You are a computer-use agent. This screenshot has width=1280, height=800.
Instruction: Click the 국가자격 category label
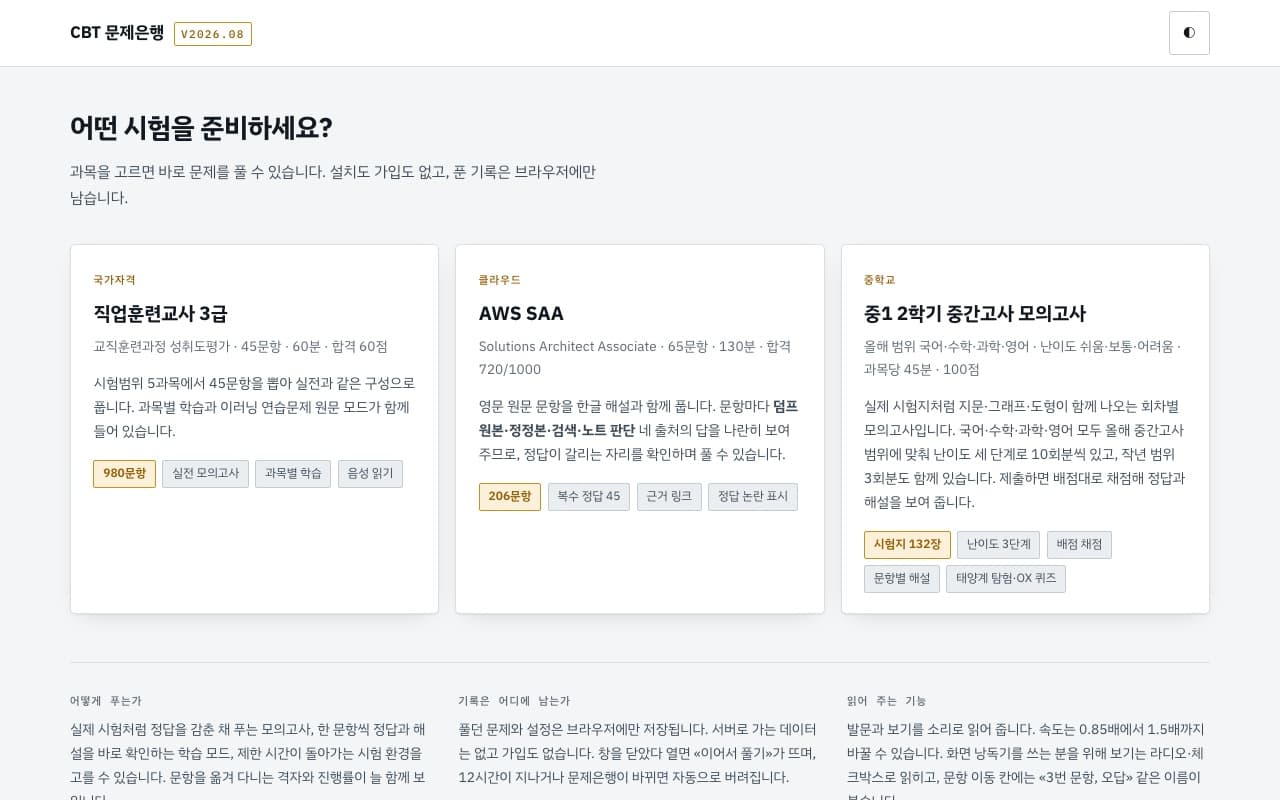tap(114, 280)
